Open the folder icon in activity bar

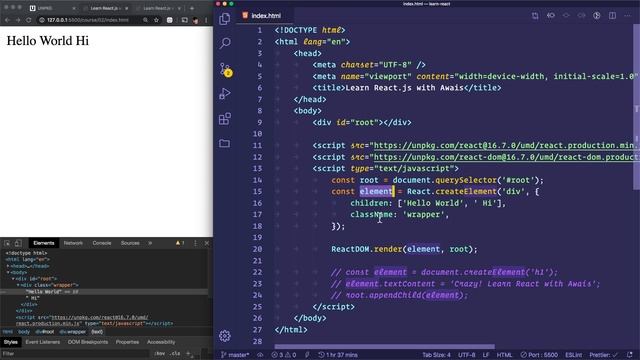pyautogui.click(x=224, y=143)
